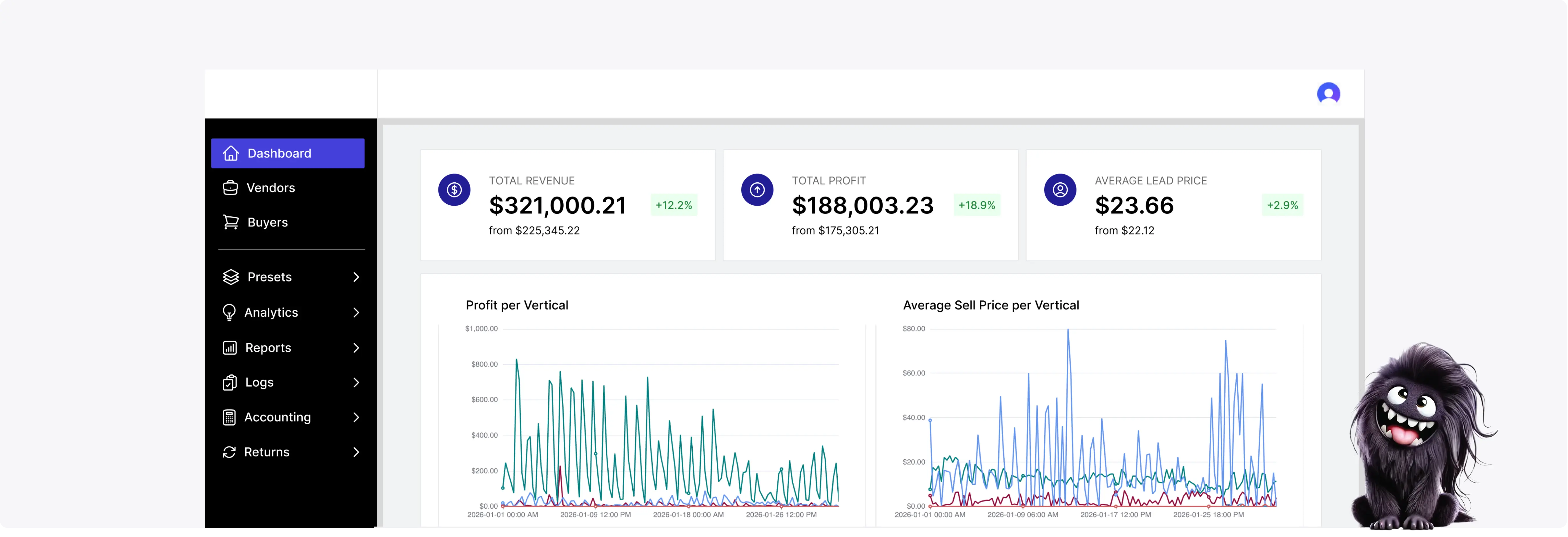Screen dimensions: 1568x537
Task: Click the Buyers cart icon
Action: click(x=231, y=222)
